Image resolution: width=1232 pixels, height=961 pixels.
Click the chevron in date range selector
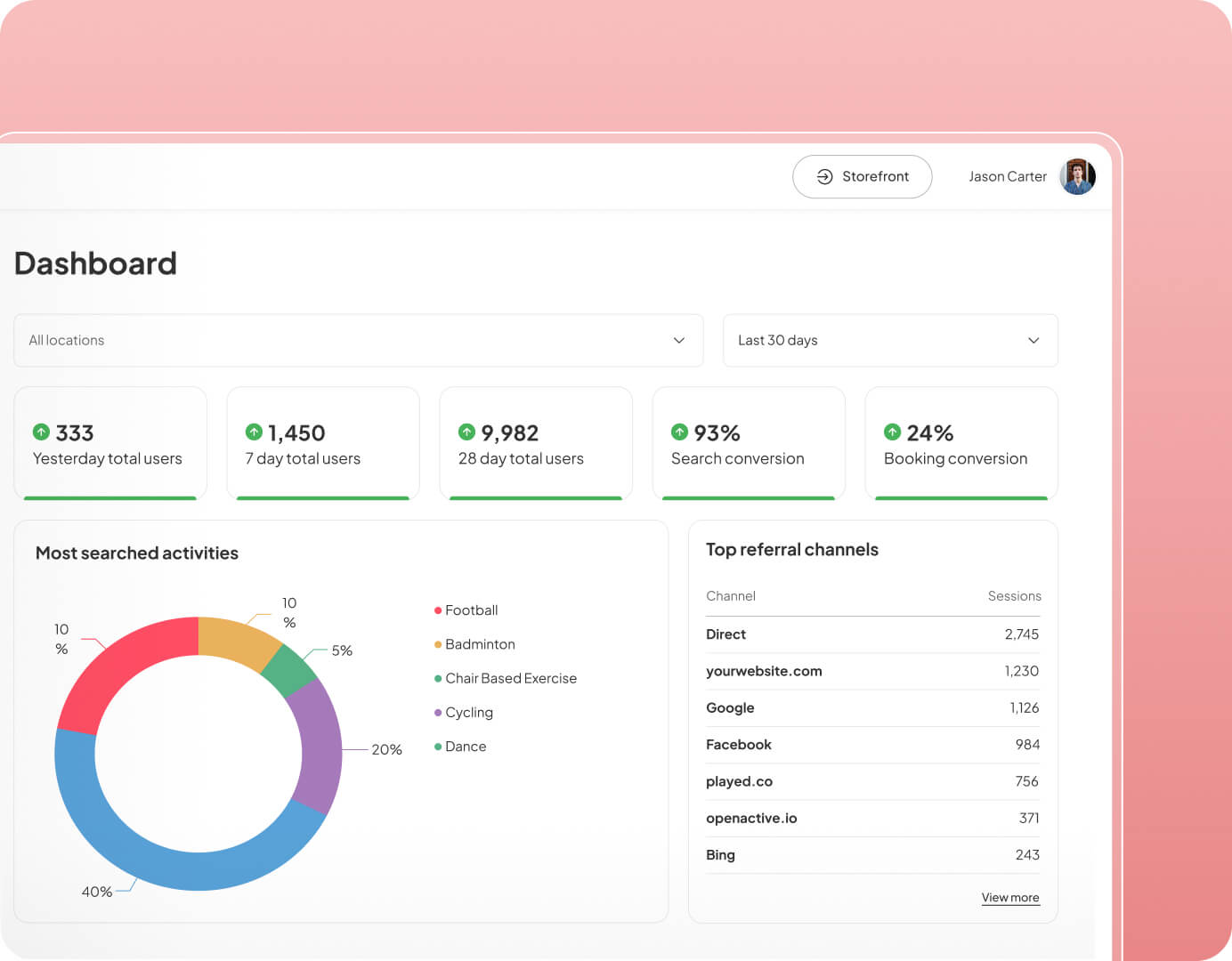click(1033, 340)
